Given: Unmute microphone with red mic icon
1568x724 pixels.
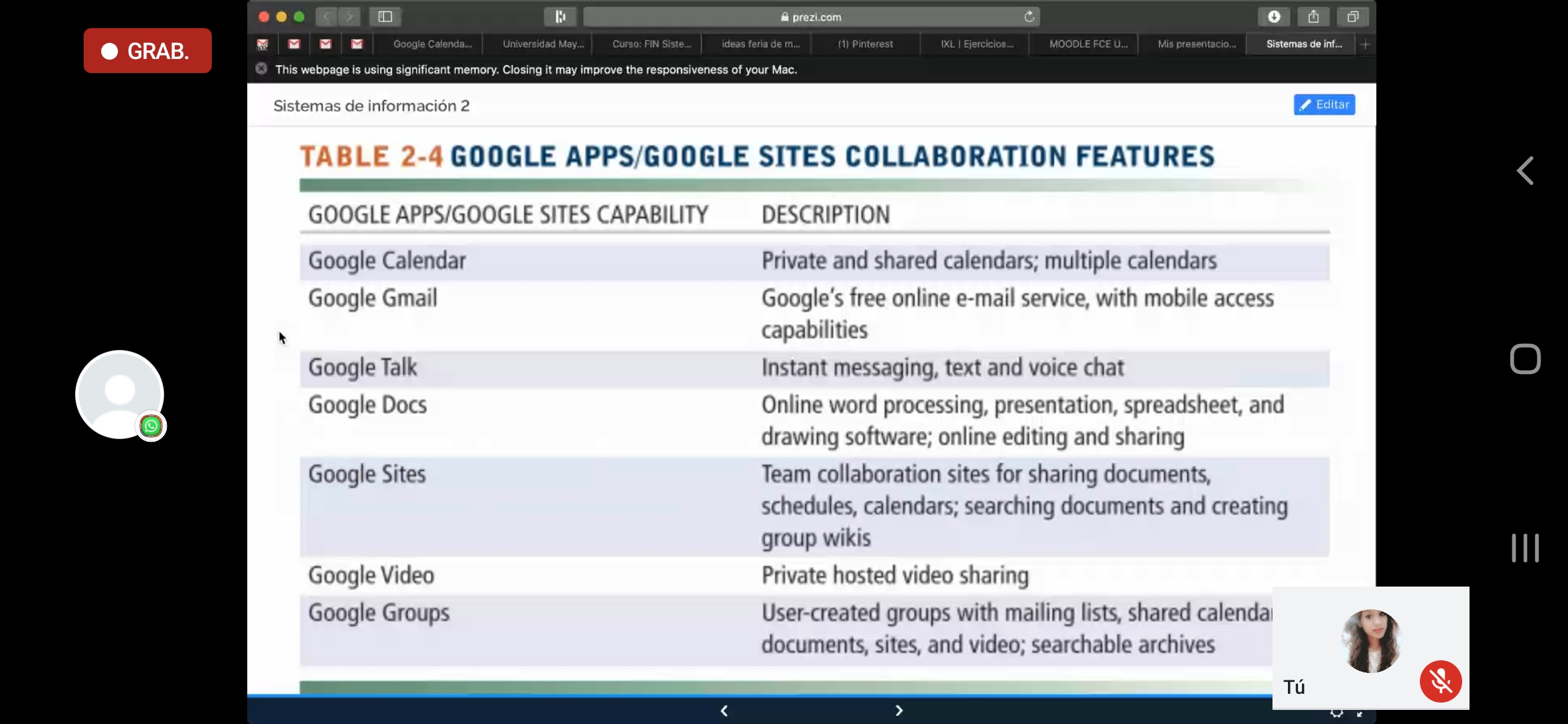Looking at the screenshot, I should [1440, 682].
